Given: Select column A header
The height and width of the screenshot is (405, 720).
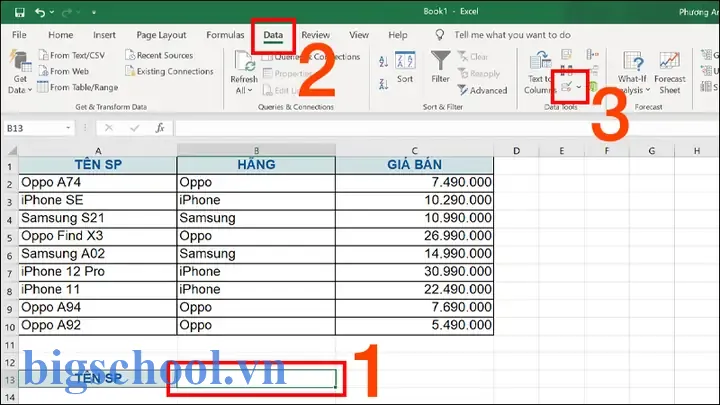Looking at the screenshot, I should coord(98,150).
